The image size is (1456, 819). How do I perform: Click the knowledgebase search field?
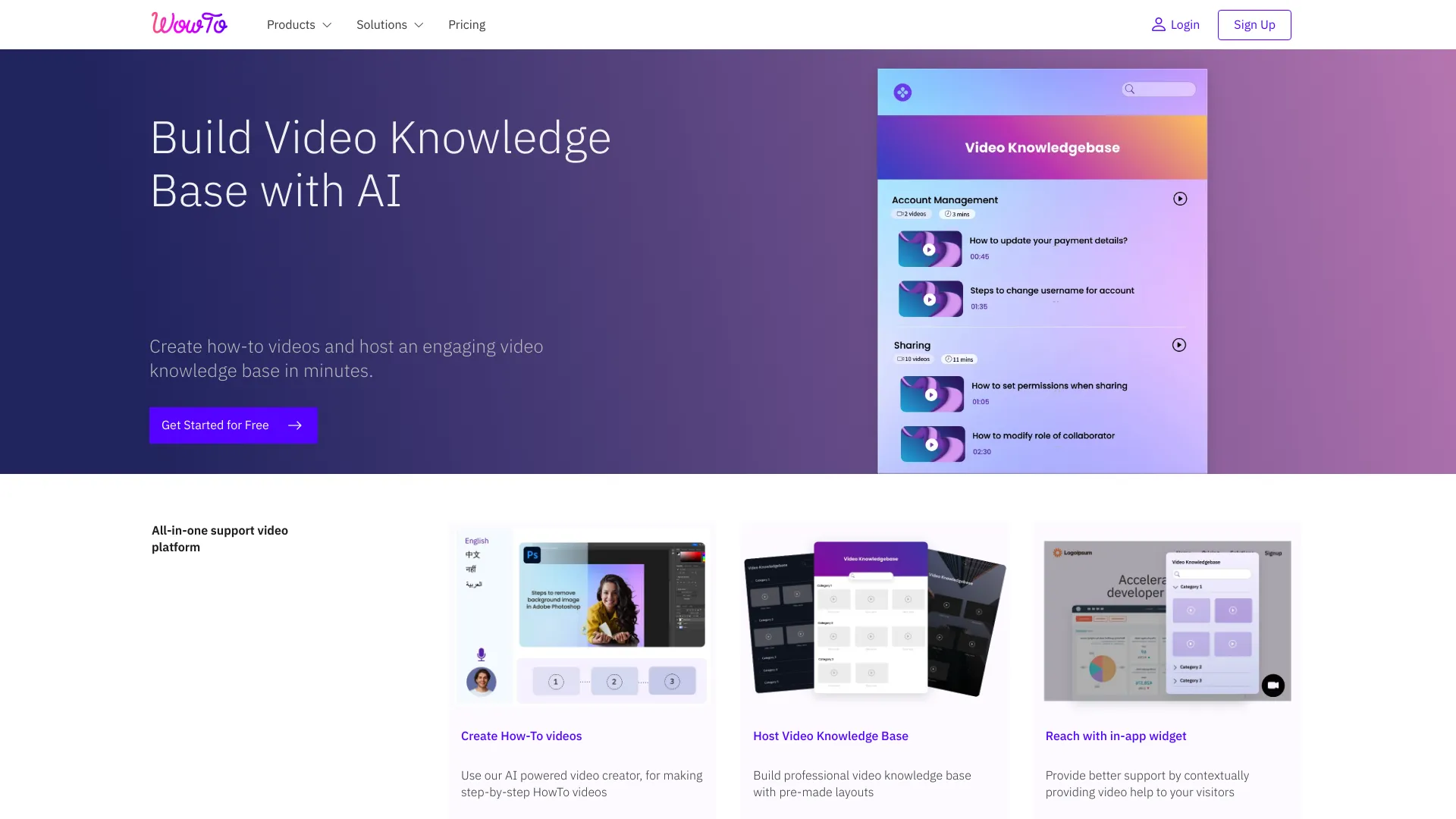pos(1159,89)
